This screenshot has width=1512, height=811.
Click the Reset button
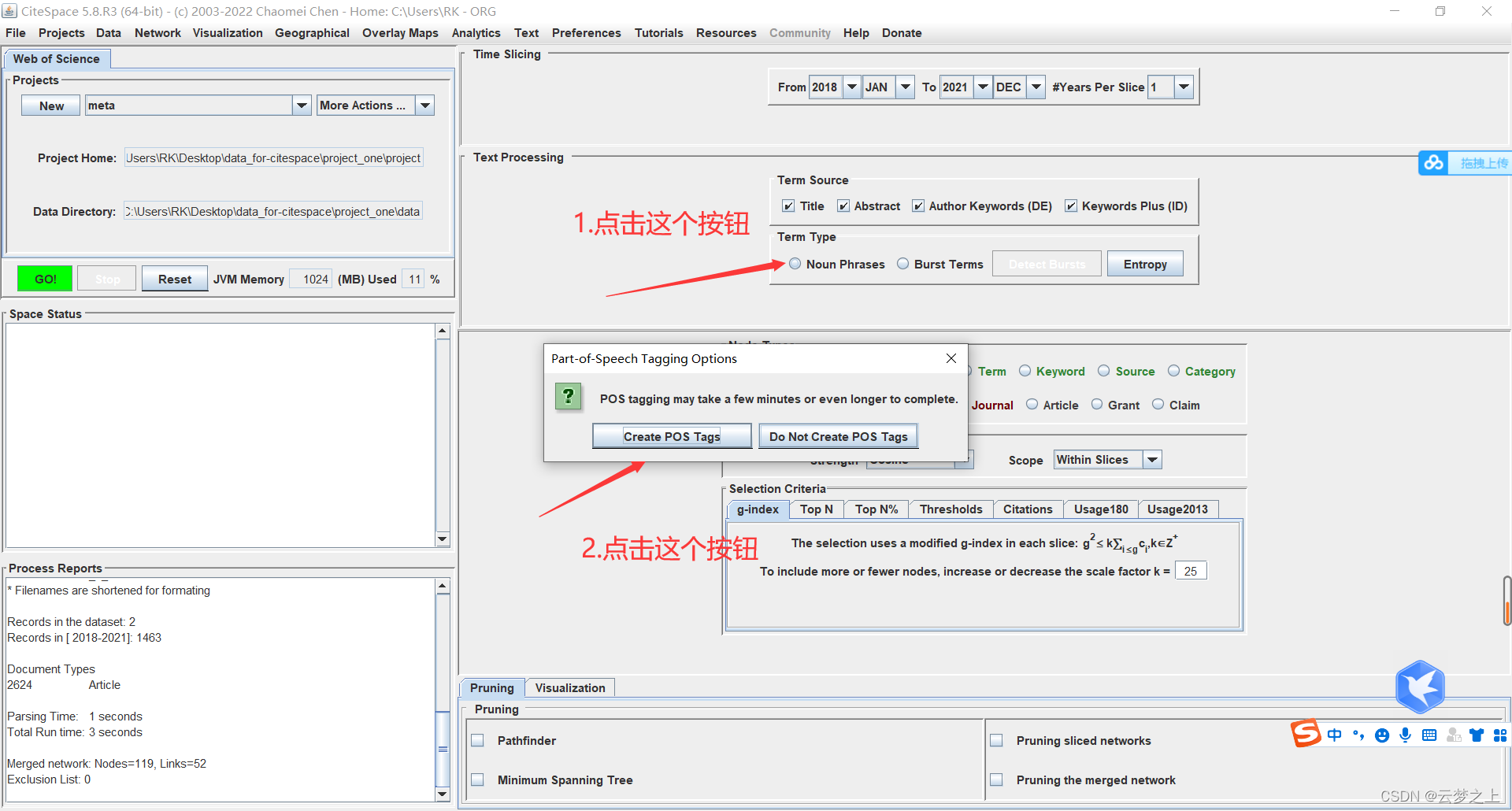coord(174,279)
